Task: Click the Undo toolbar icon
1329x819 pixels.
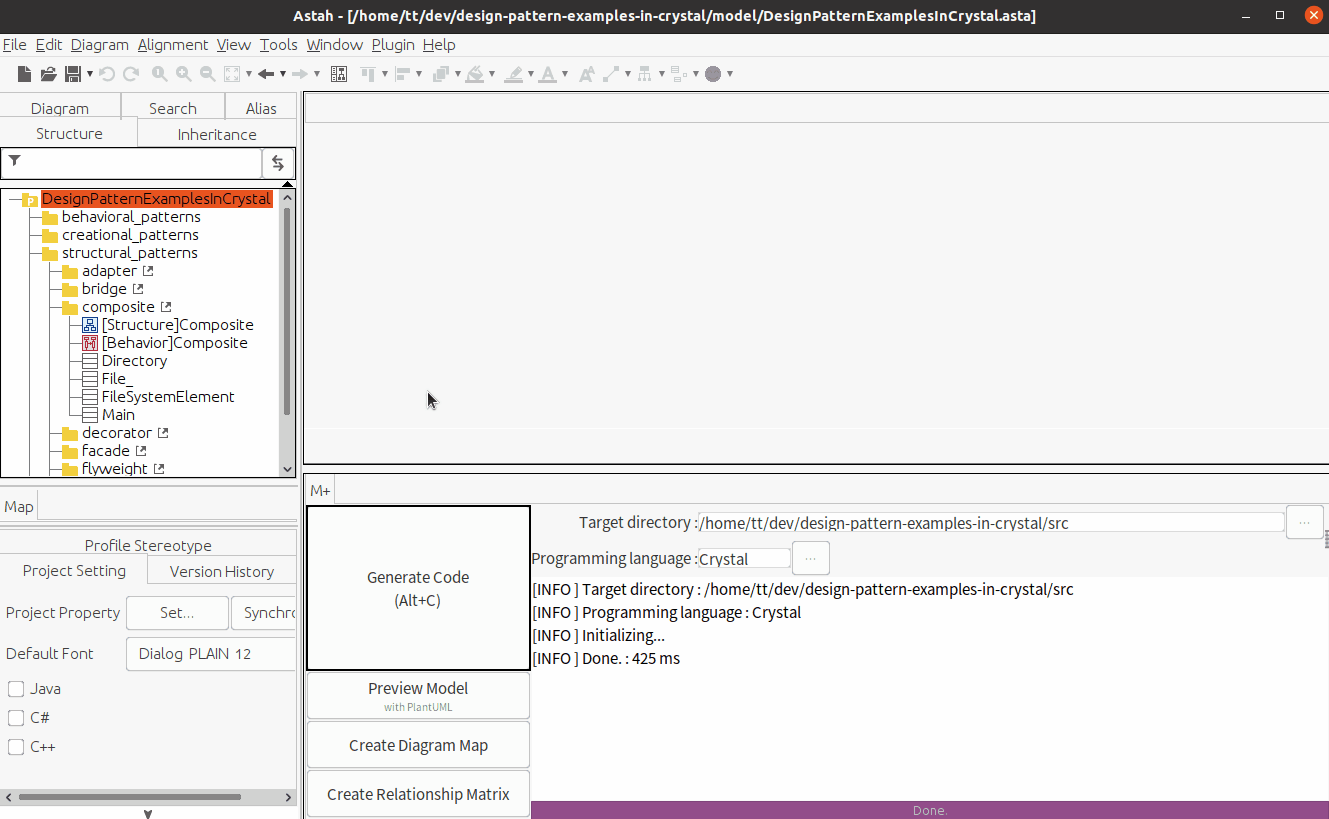Action: [106, 74]
